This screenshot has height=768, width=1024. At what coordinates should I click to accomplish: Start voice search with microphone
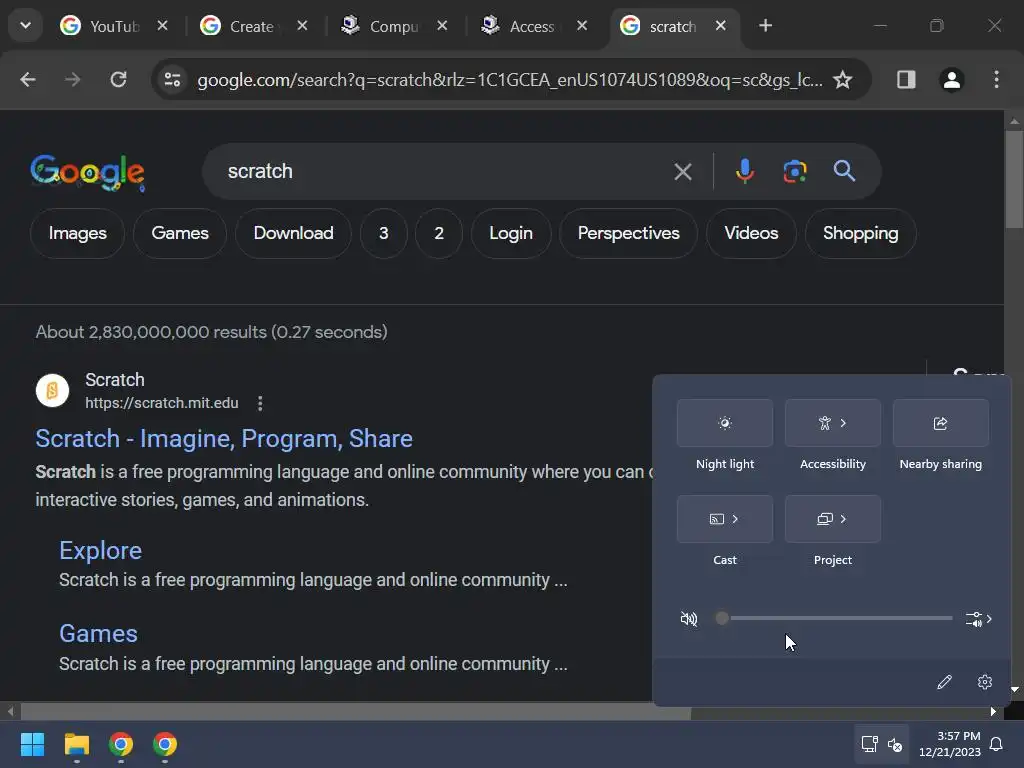click(744, 171)
